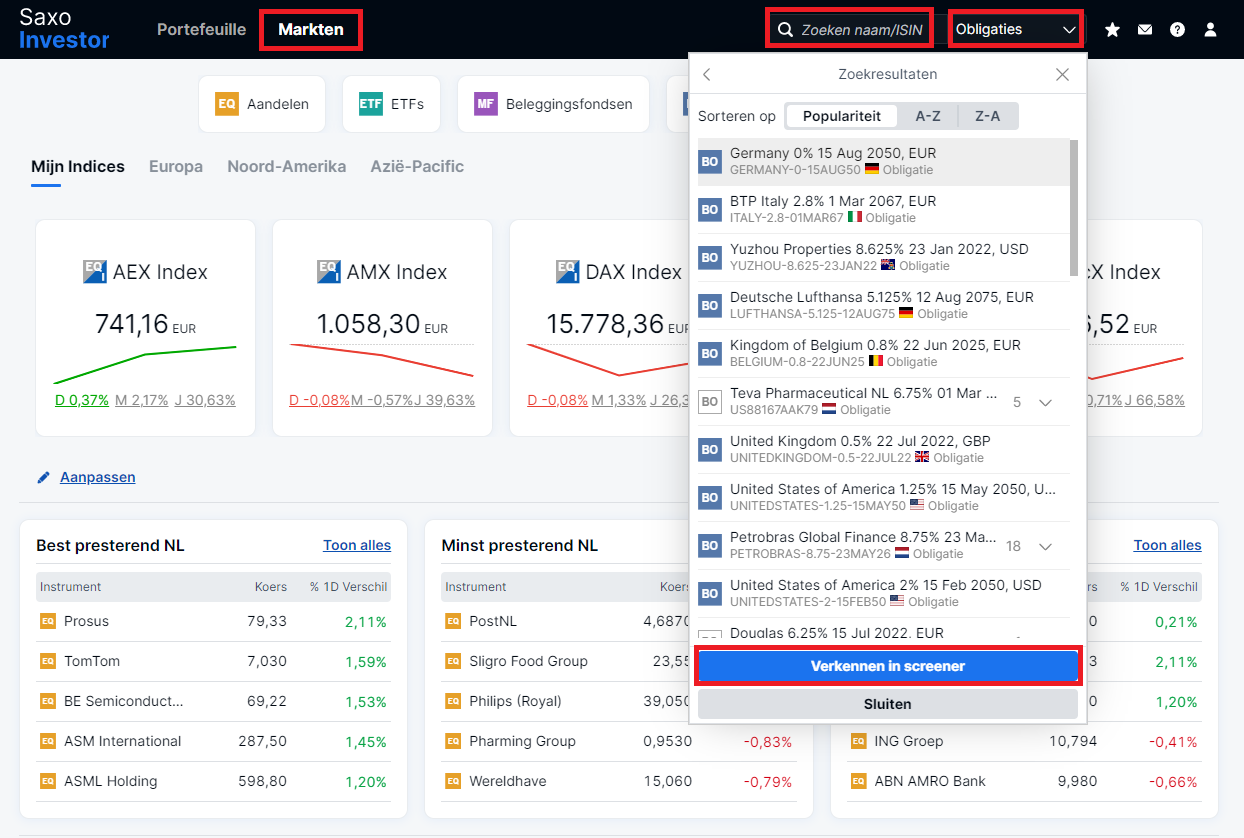Viewport: 1244px width, 838px height.
Task: Open favorites star icon in header
Action: pyautogui.click(x=1112, y=30)
